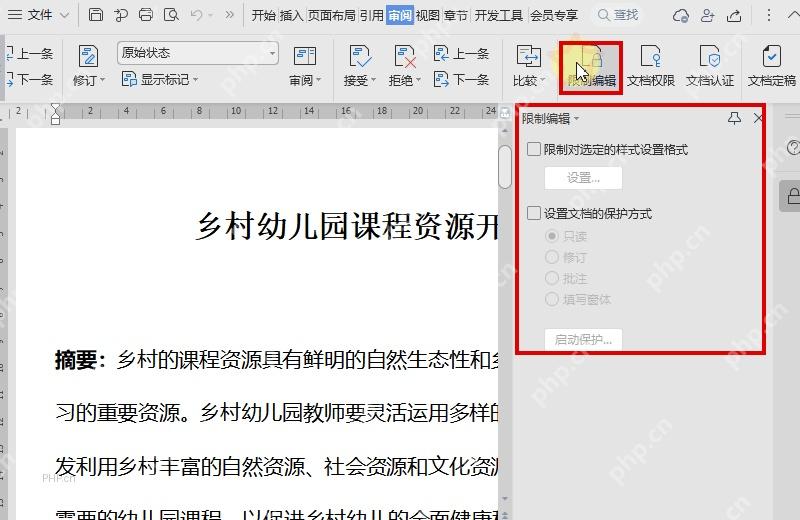Viewport: 800px width, 520px height.
Task: Select the 审阅 tab
Action: (399, 15)
